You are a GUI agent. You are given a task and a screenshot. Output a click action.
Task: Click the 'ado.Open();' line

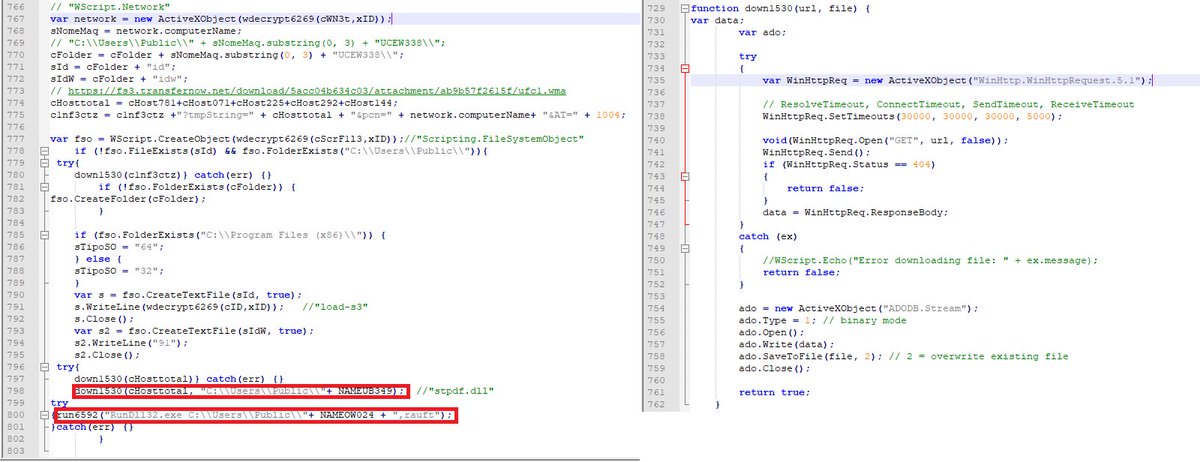(771, 331)
